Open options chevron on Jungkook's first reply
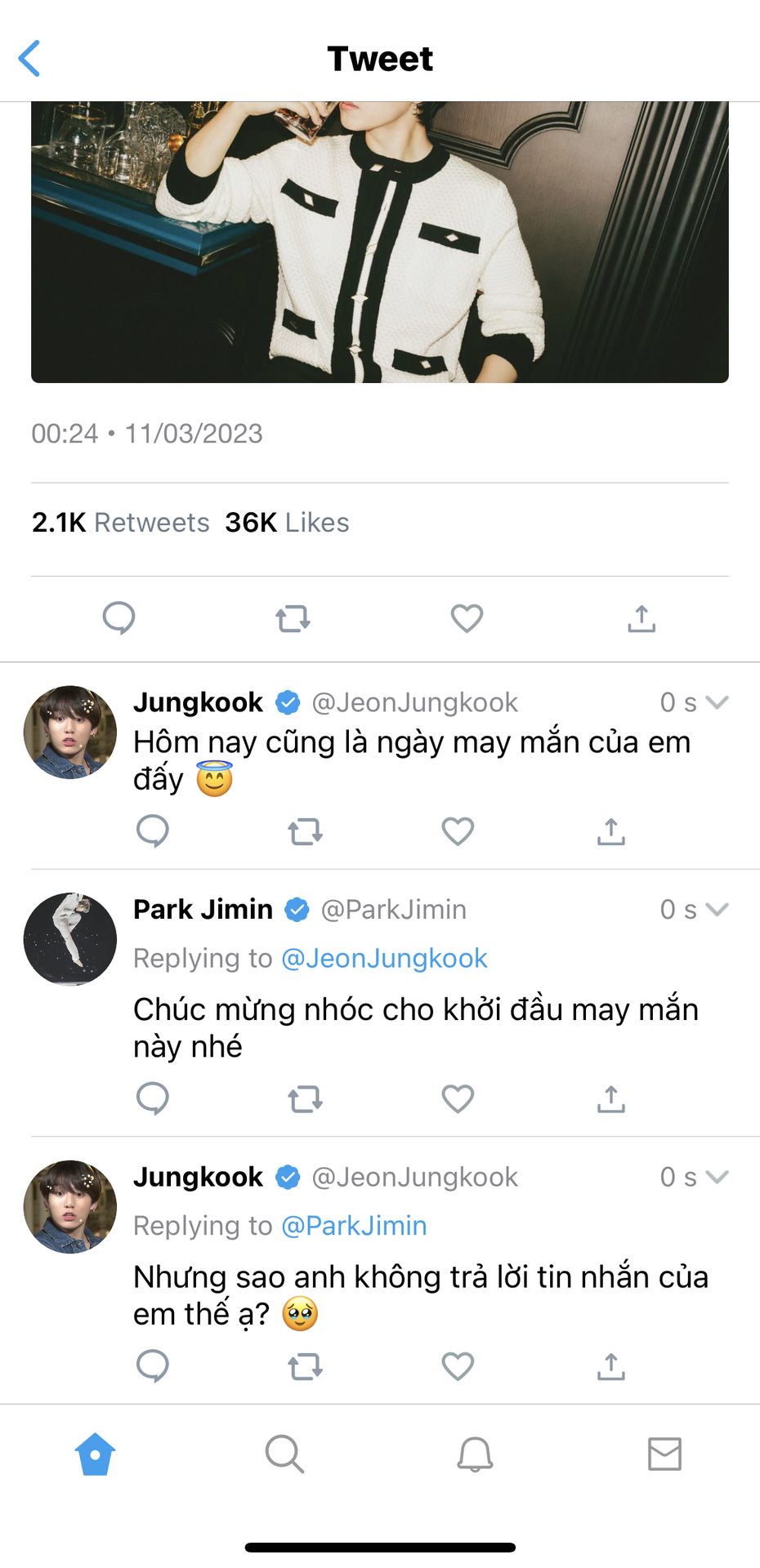Viewport: 760px width, 1568px height. tap(717, 702)
